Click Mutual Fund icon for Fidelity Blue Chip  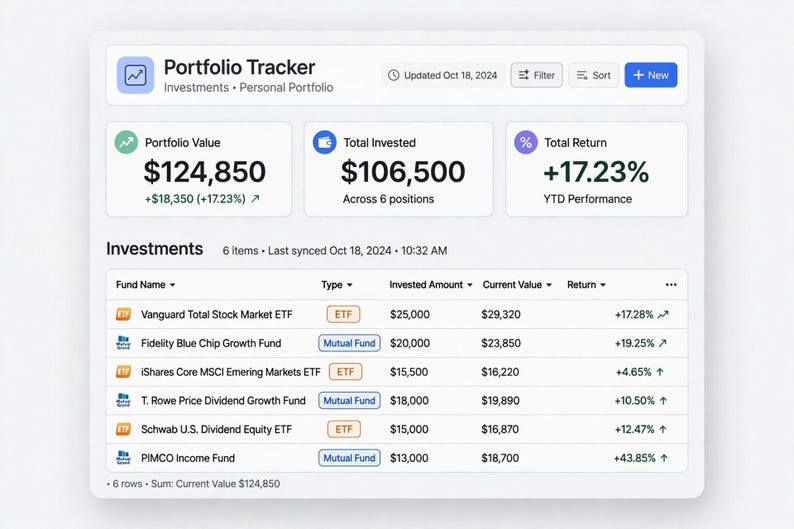[x=123, y=343]
